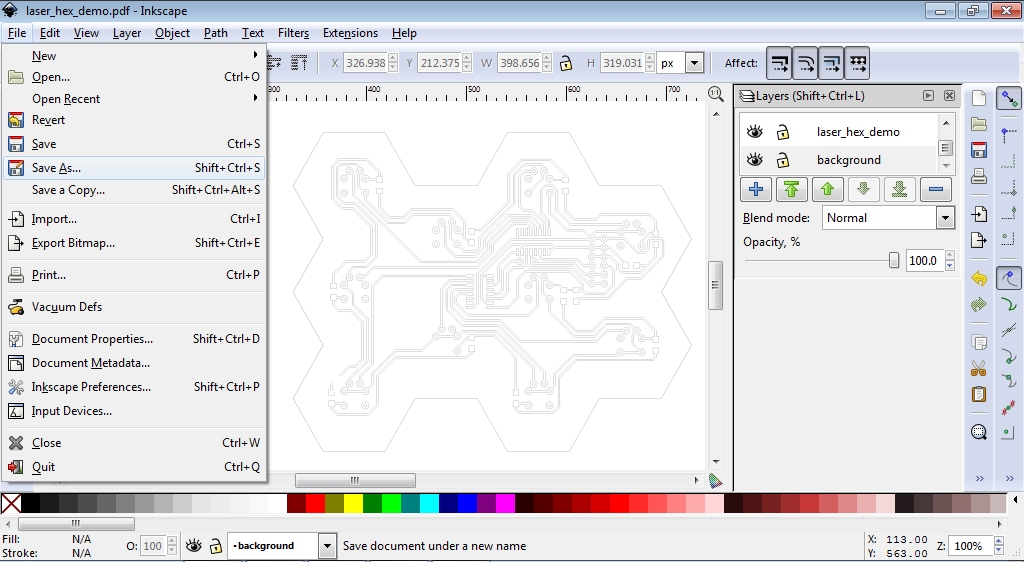The image size is (1024, 562).
Task: Select the yellow color swatch in palette
Action: [x=353, y=503]
